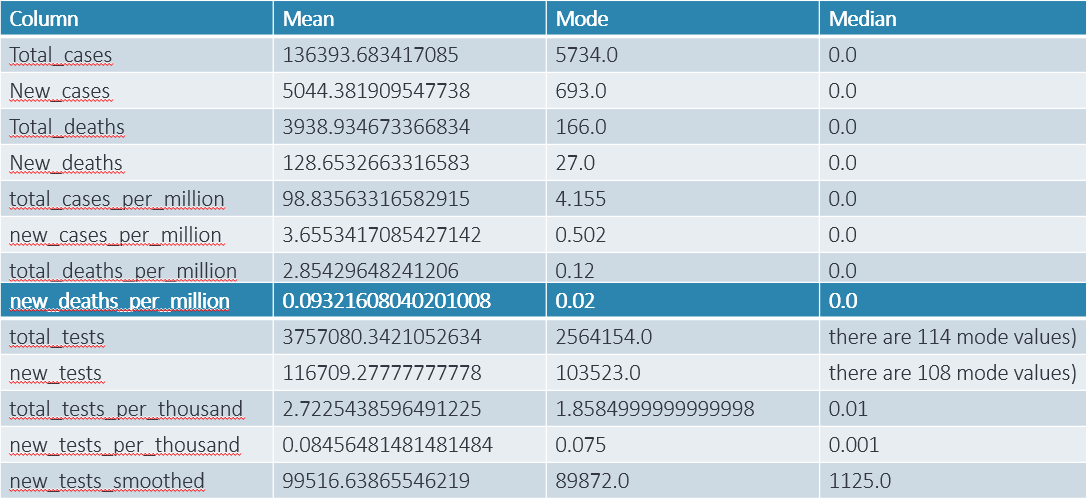This screenshot has width=1086, height=502.
Task: Select the "new_tests" row label
Action: click(x=56, y=374)
